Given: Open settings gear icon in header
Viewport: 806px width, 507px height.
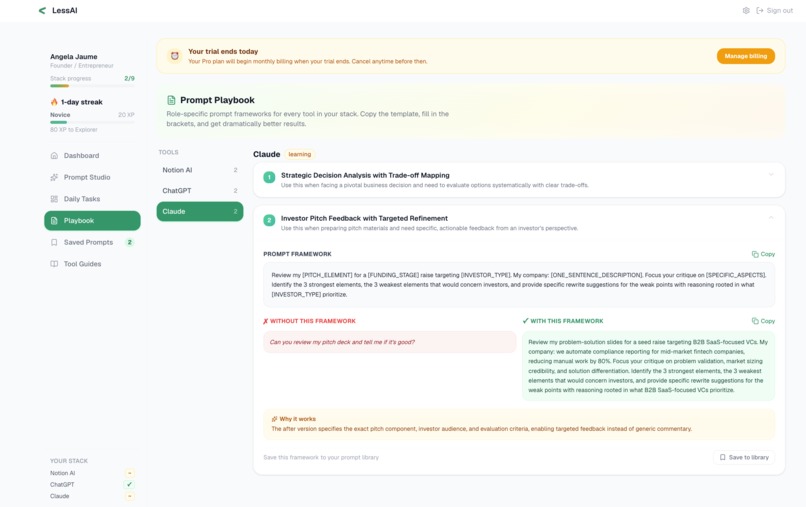Looking at the screenshot, I should point(746,10).
